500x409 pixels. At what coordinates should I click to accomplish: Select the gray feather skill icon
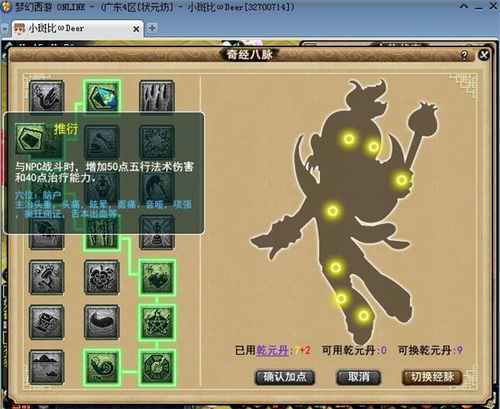pyautogui.click(x=102, y=322)
